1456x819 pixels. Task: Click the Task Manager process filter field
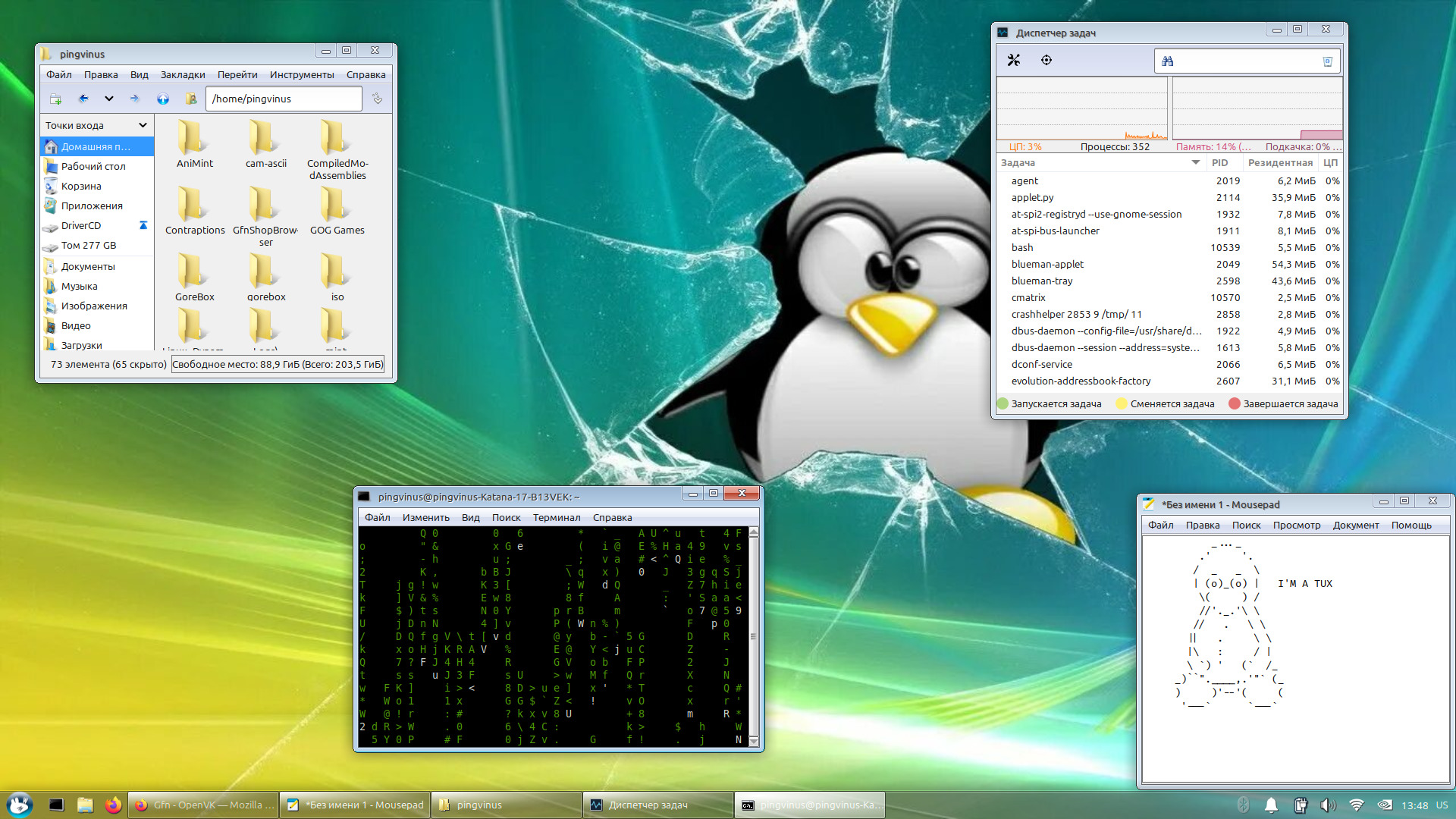coord(1247,61)
